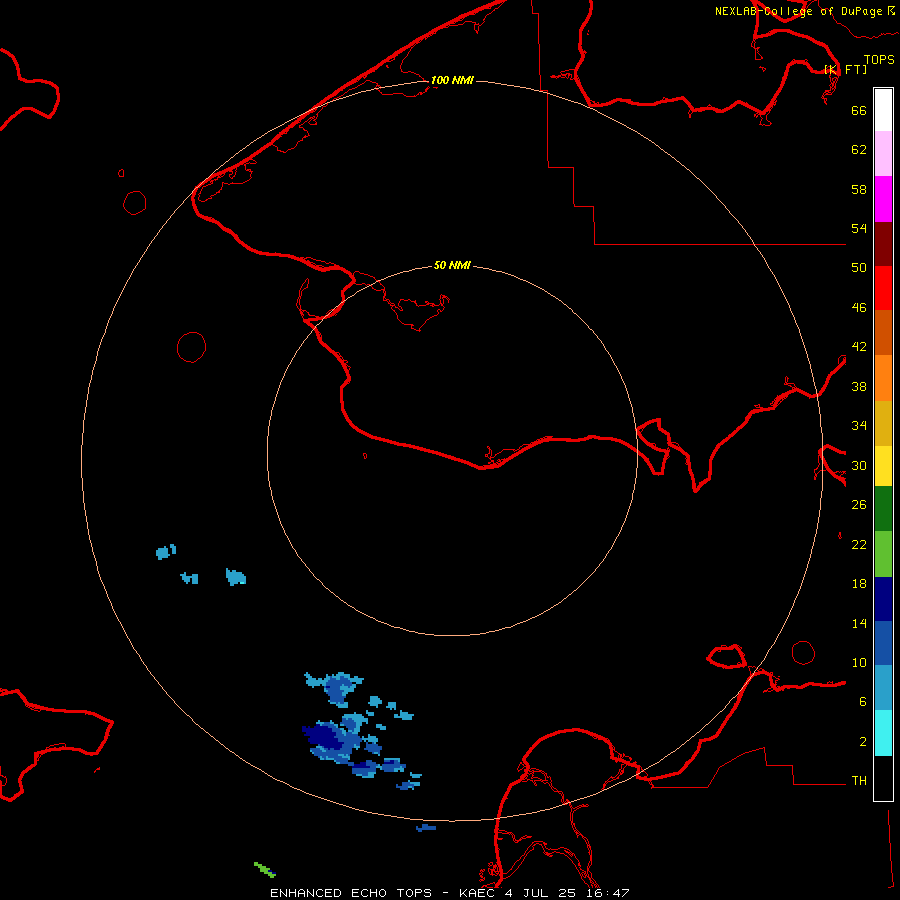
Task: Click the dark maroon legend swatch
Action: 883,244
